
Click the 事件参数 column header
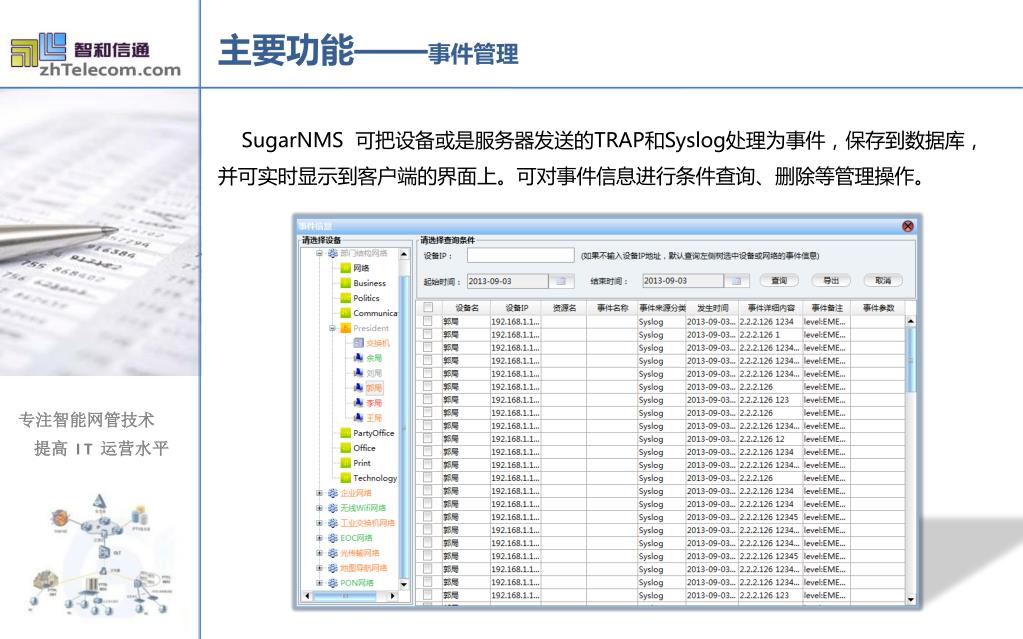(x=878, y=308)
